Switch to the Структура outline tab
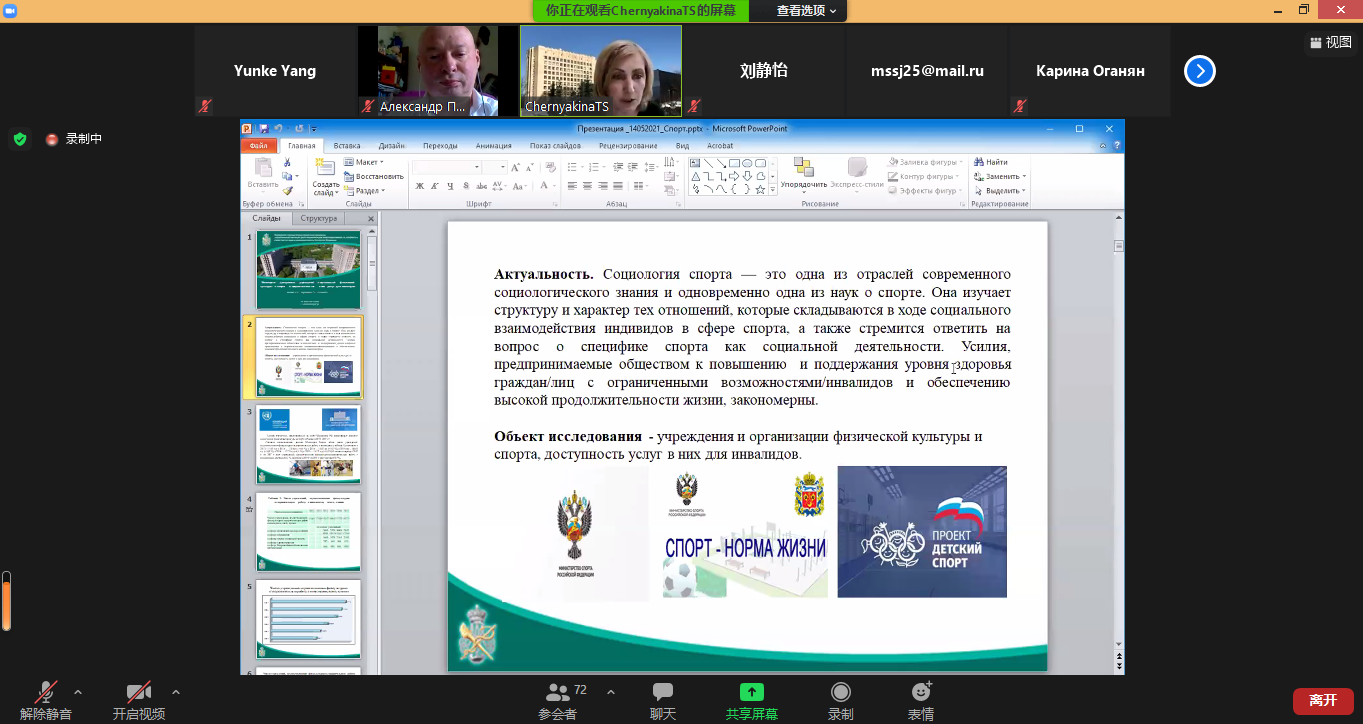Screen dimensions: 1363x724 pos(319,218)
